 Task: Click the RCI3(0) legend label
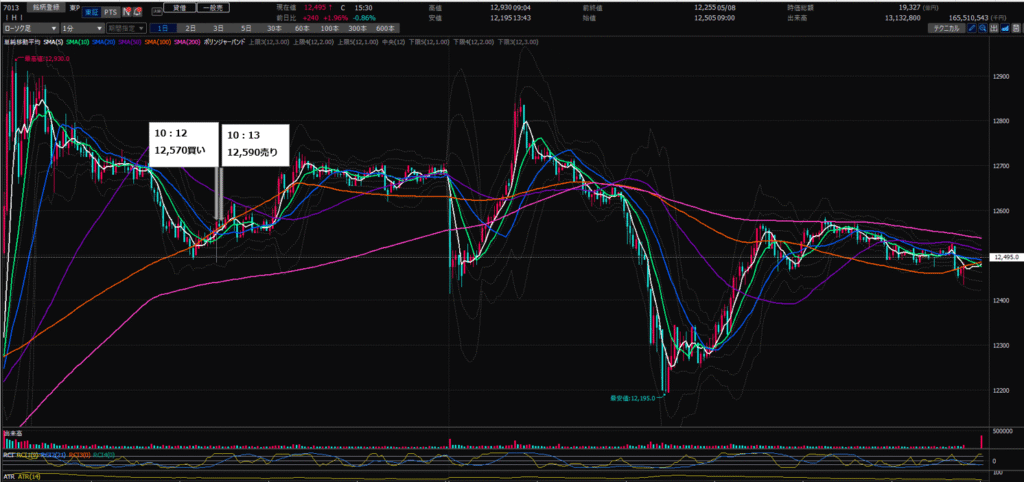point(79,455)
